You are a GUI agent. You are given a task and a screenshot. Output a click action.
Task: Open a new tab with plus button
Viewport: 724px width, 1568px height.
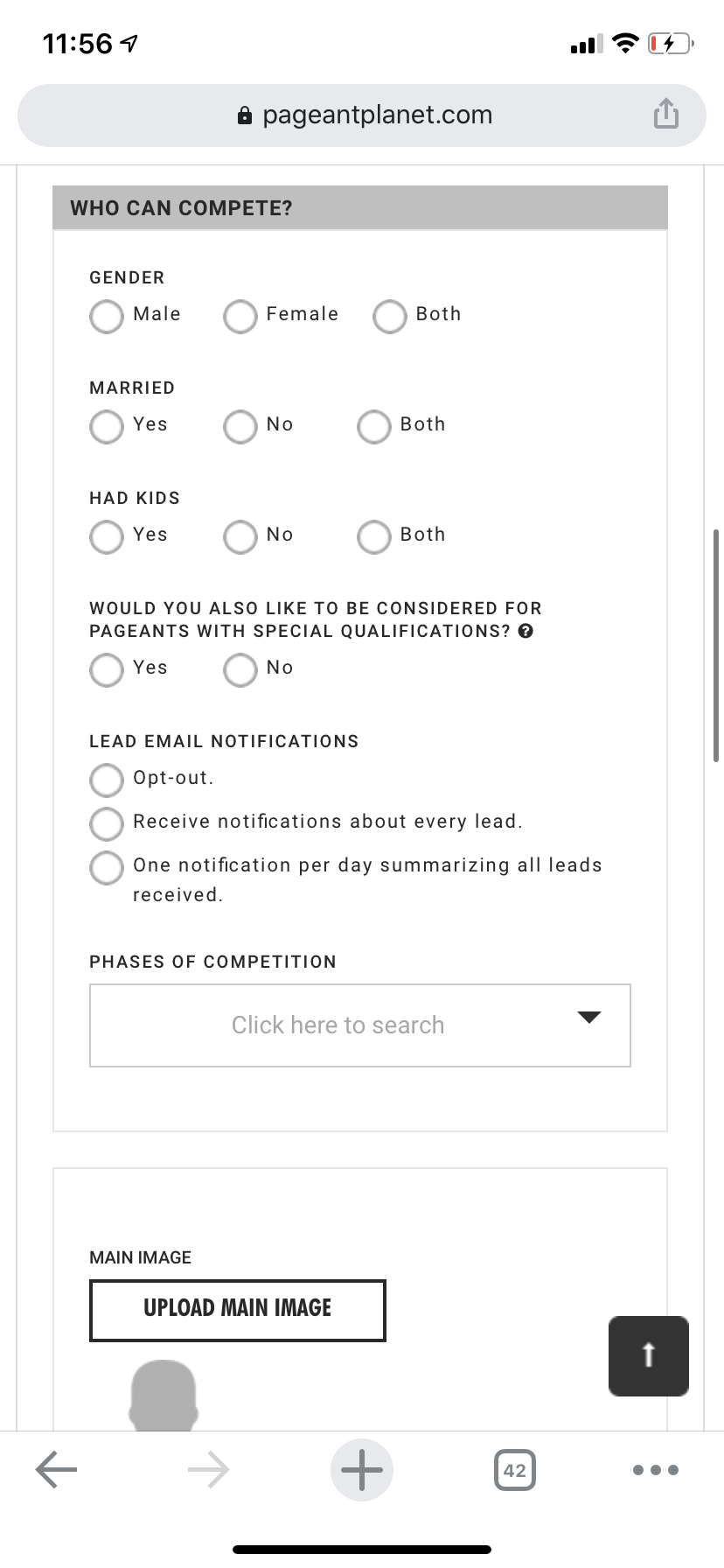tap(362, 1469)
